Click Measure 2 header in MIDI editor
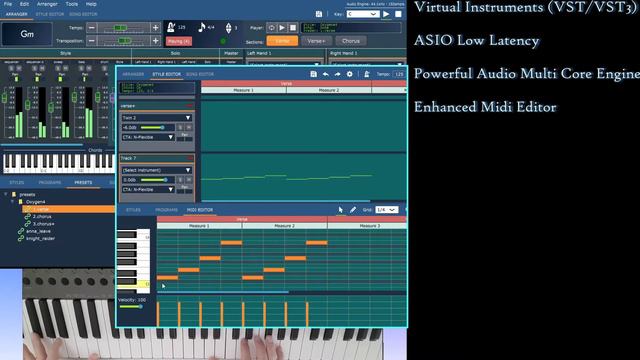 pyautogui.click(x=284, y=226)
